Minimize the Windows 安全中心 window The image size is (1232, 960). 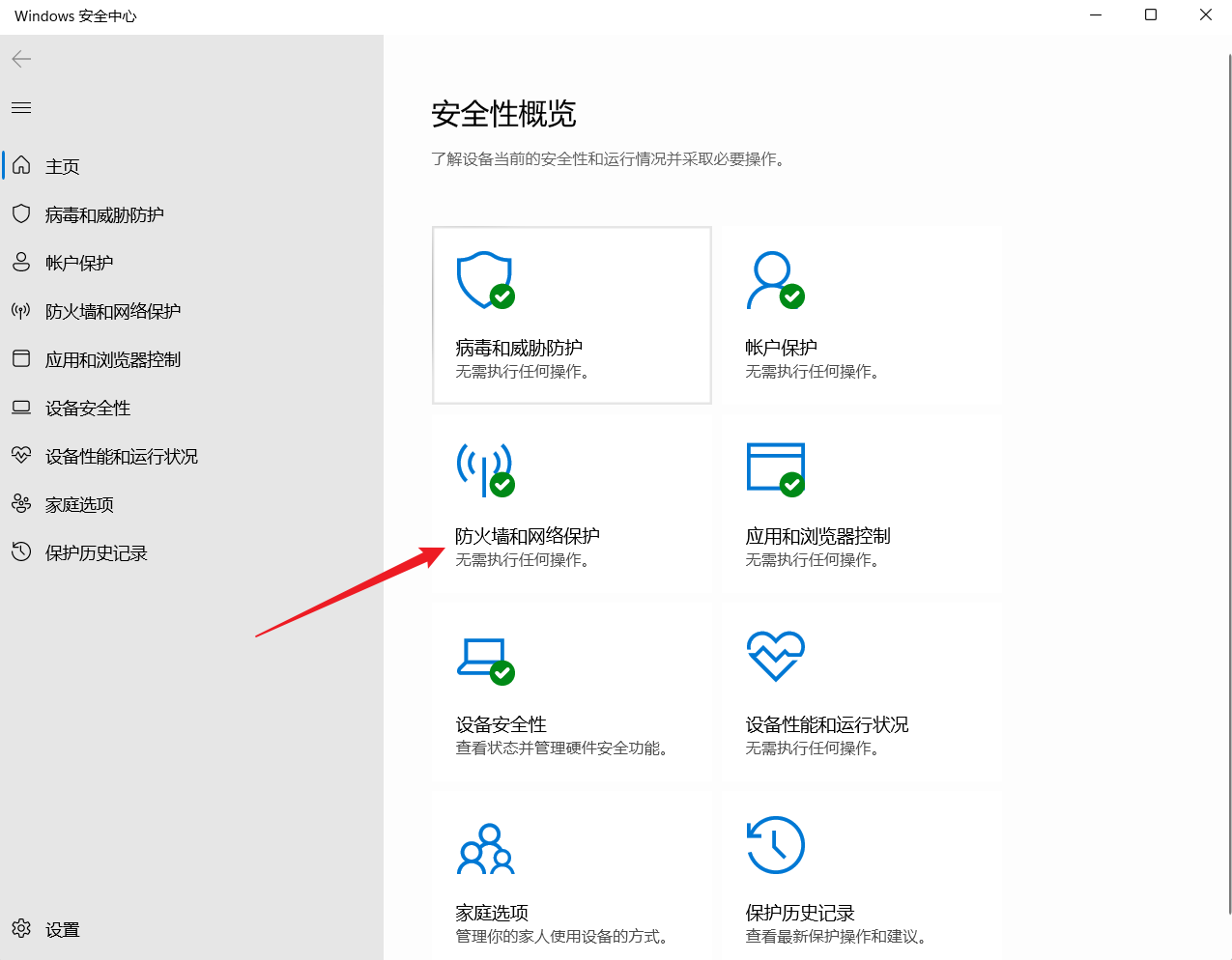[x=1096, y=15]
